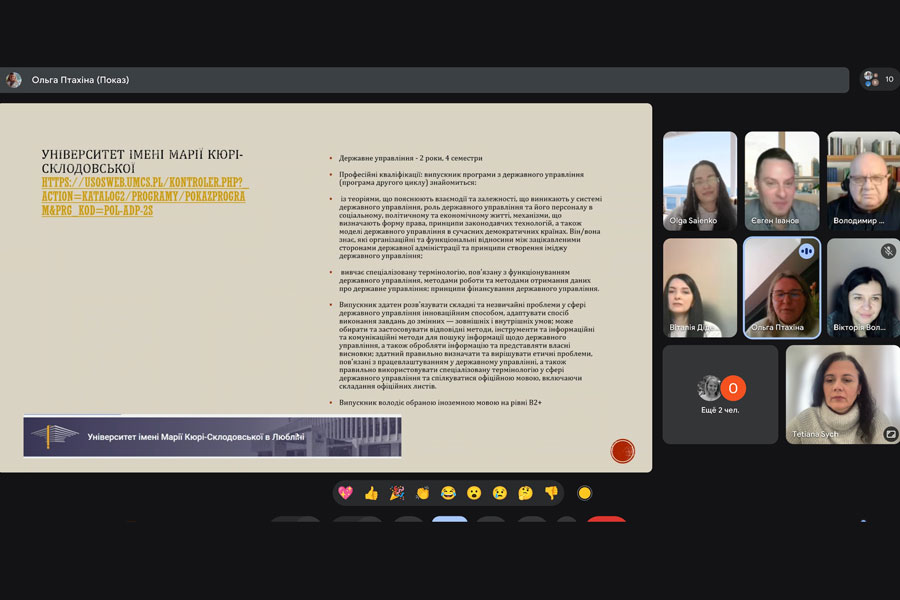Select Євген Іванов's video tile

[782, 181]
